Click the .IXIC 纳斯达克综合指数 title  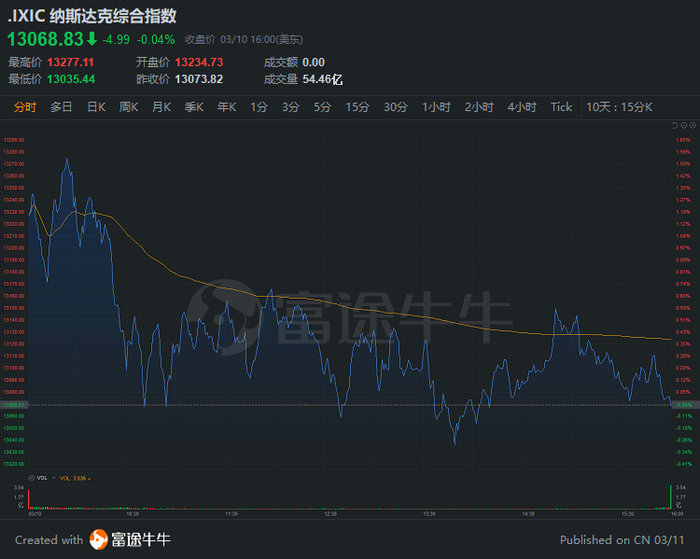(92, 16)
